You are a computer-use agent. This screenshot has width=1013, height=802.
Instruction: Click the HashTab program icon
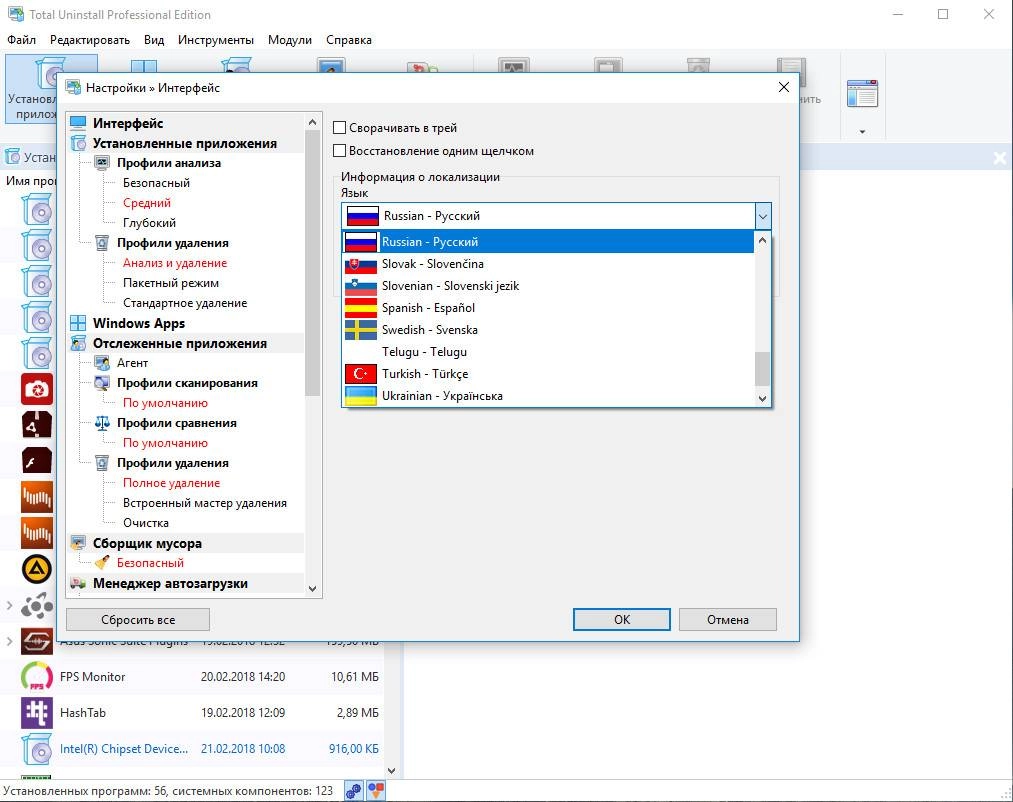(x=37, y=713)
